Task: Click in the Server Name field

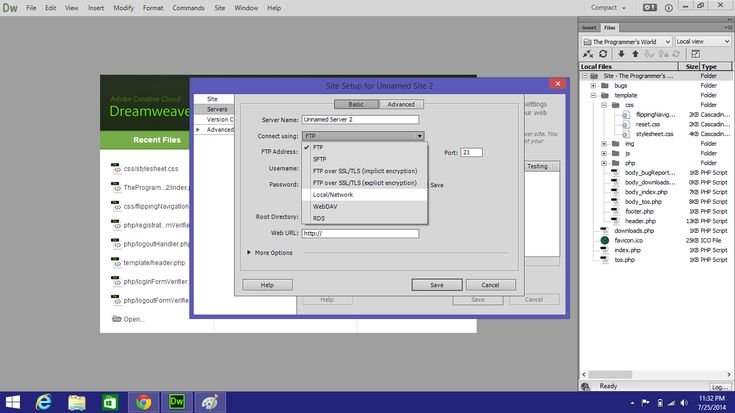Action: (x=360, y=120)
